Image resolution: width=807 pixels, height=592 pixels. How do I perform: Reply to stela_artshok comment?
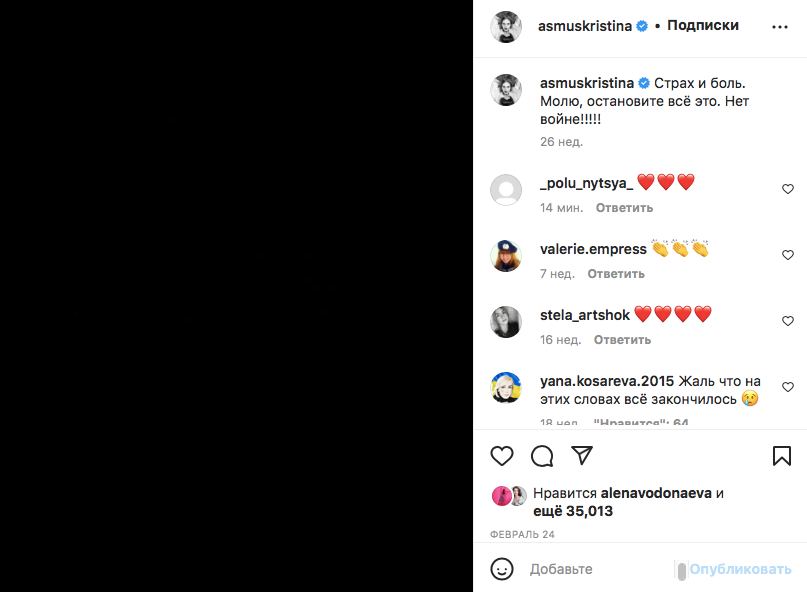(x=622, y=340)
